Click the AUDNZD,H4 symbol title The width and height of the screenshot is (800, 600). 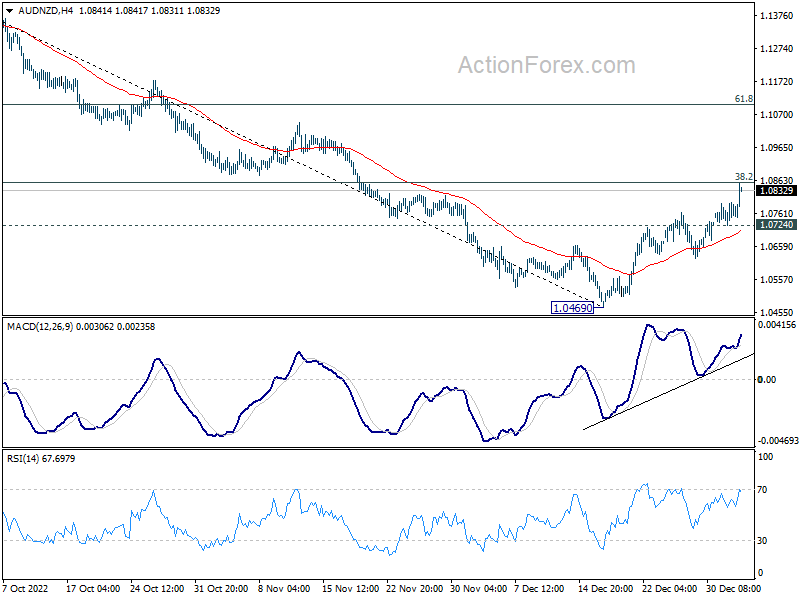tap(45, 11)
